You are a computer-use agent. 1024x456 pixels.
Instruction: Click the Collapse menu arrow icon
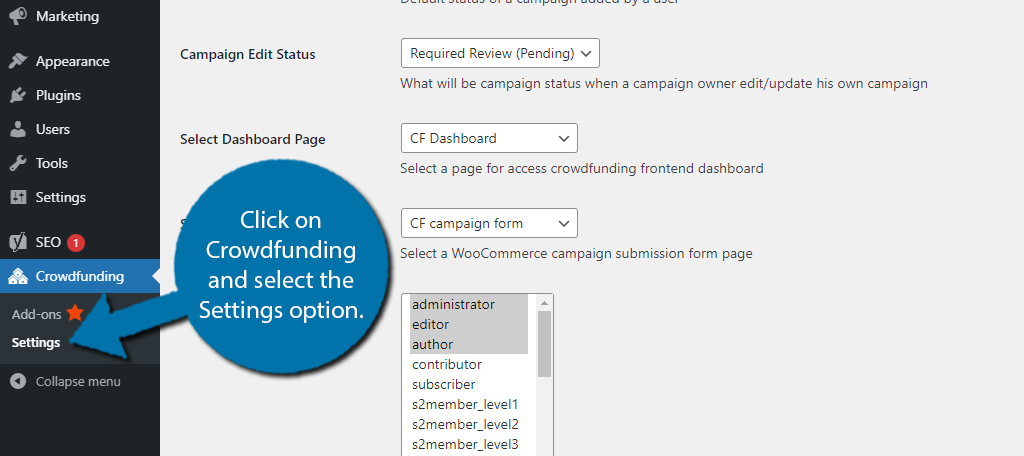[18, 382]
